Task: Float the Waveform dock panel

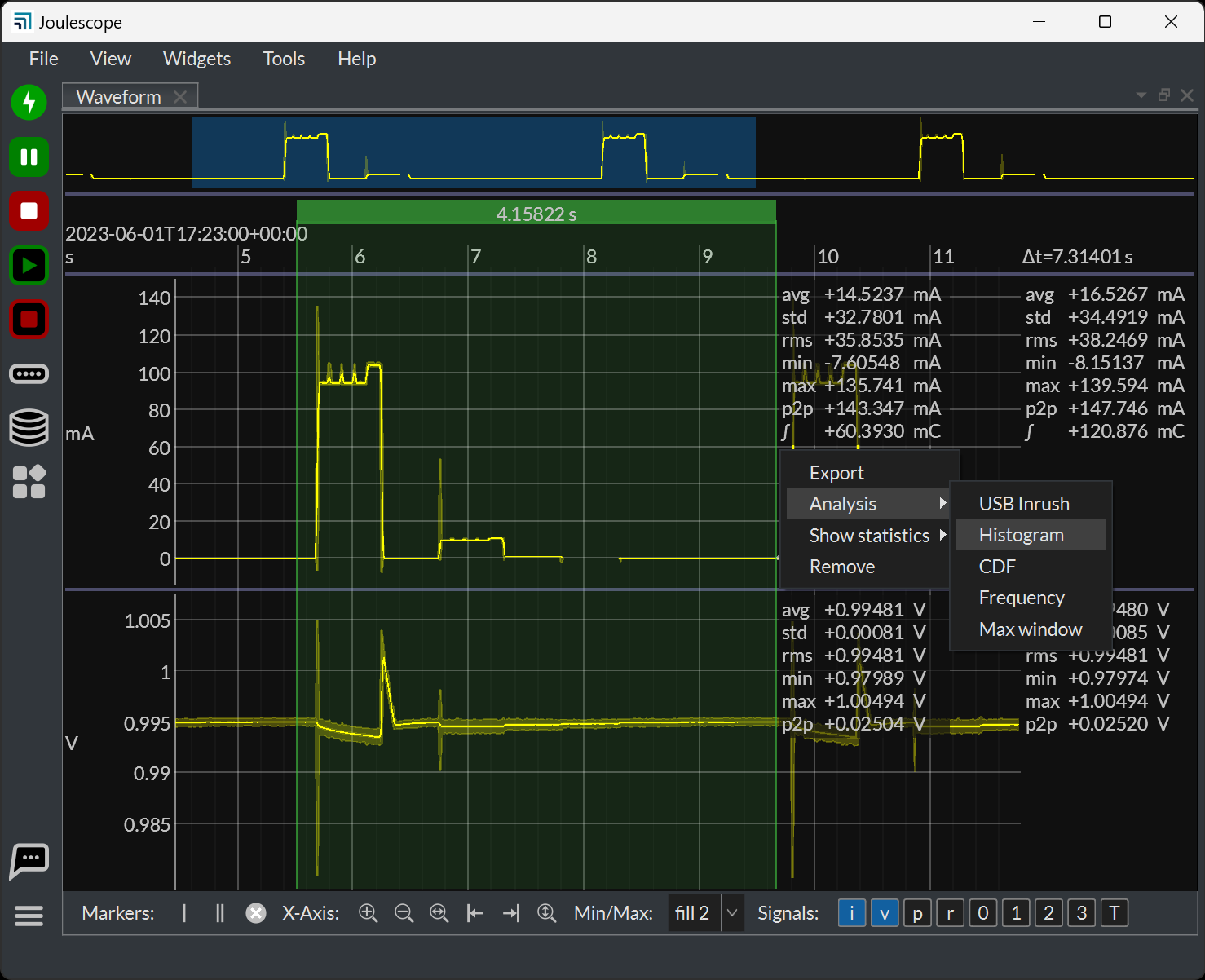Action: pos(1164,95)
